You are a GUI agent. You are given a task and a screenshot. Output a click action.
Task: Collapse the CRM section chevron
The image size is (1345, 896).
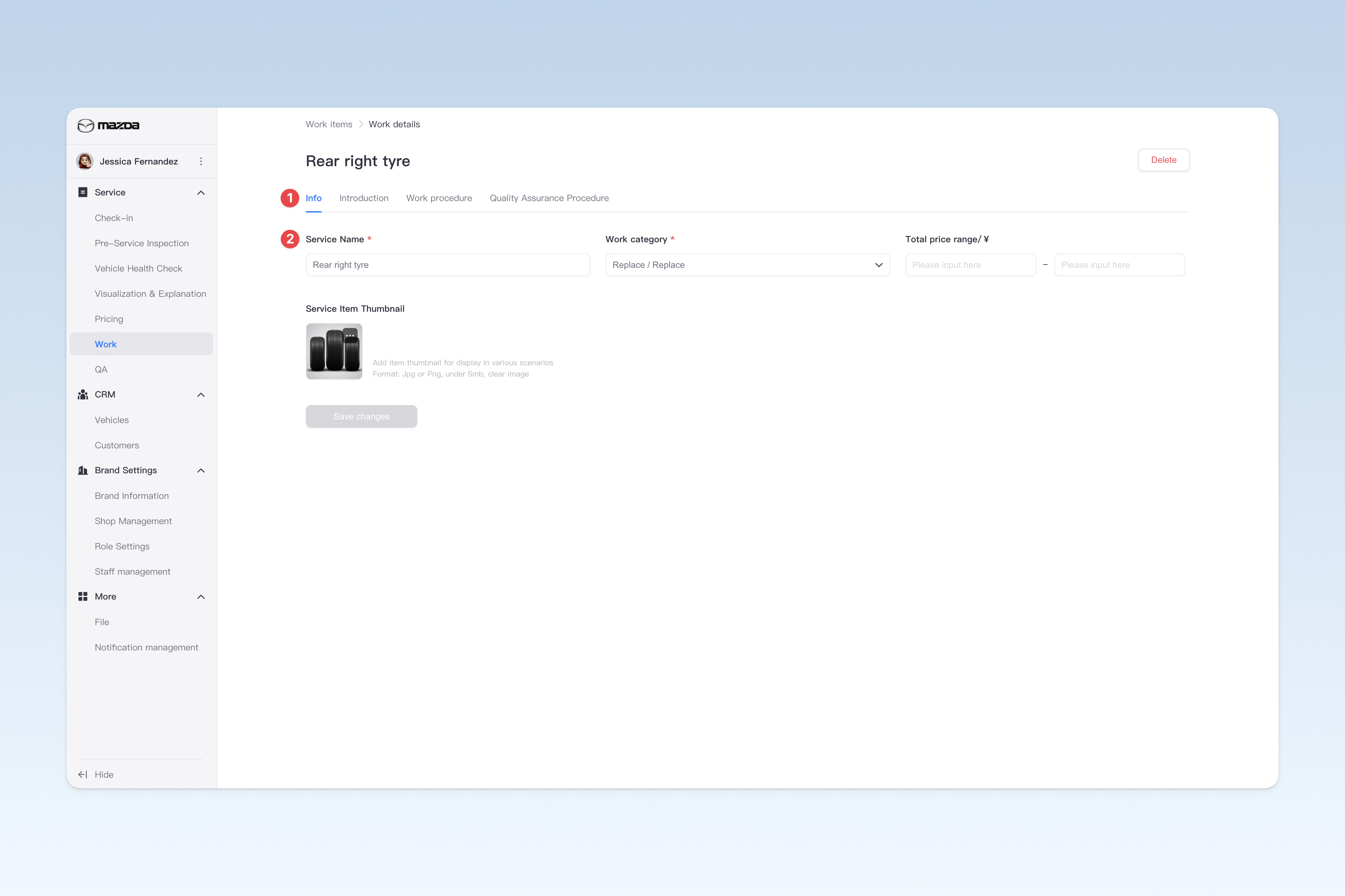coord(201,395)
